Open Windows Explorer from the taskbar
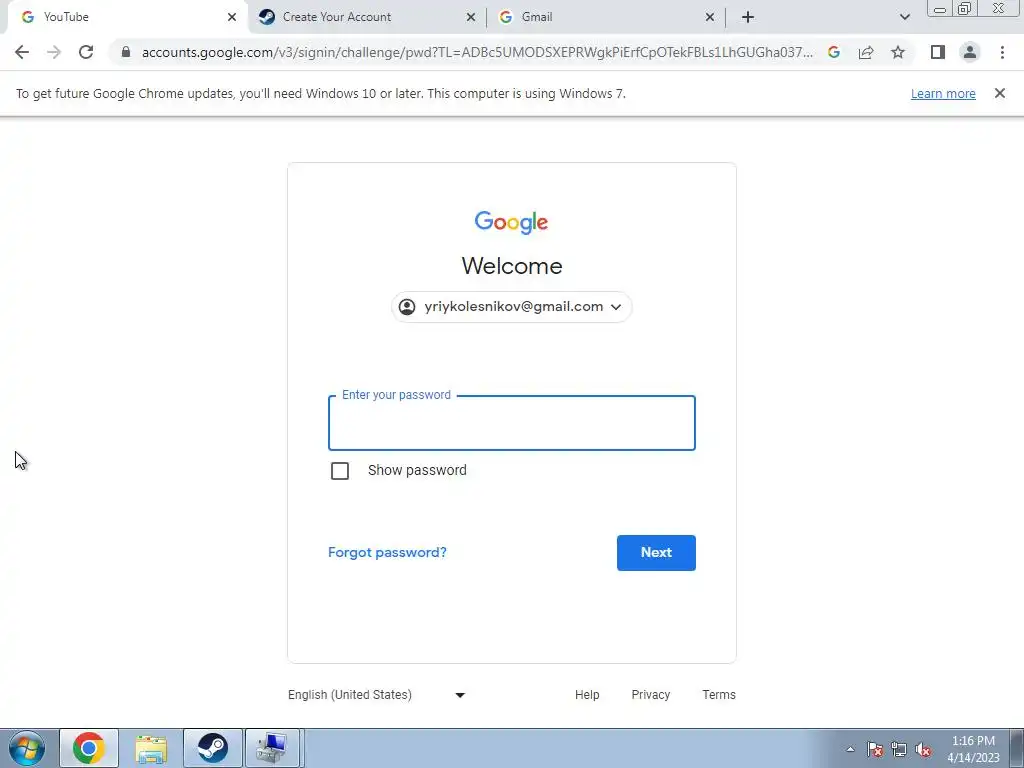 (151, 748)
